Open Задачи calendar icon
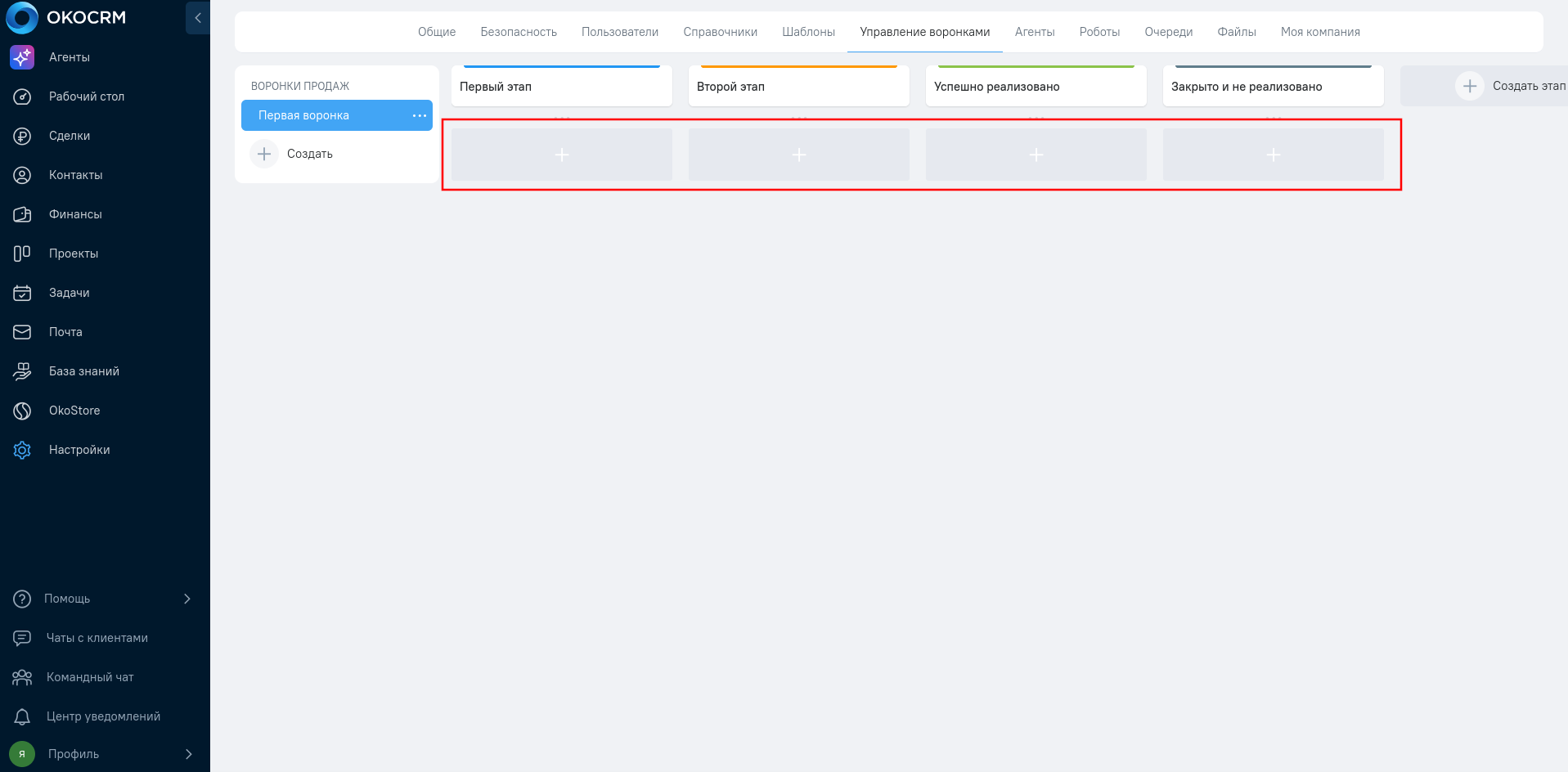 22,293
